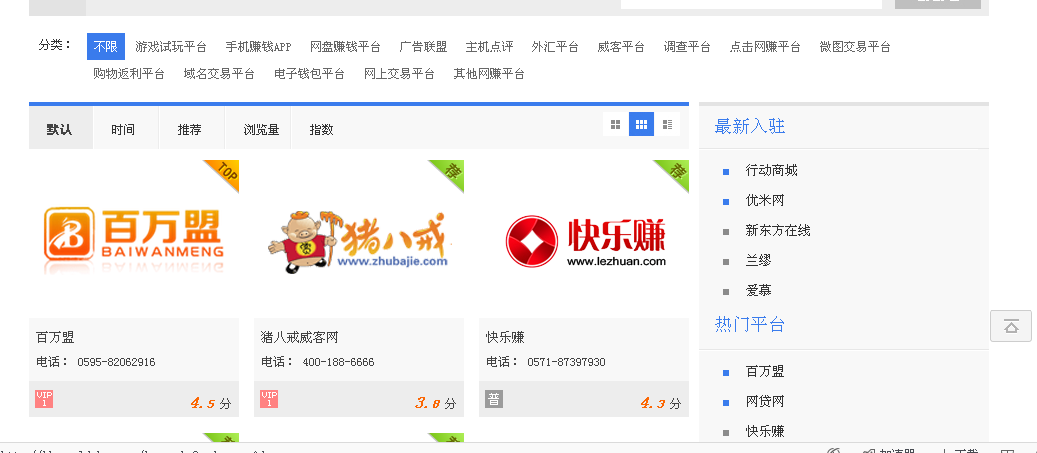Click phone number 0595-82062916
The width and height of the screenshot is (1037, 453).
pos(116,362)
